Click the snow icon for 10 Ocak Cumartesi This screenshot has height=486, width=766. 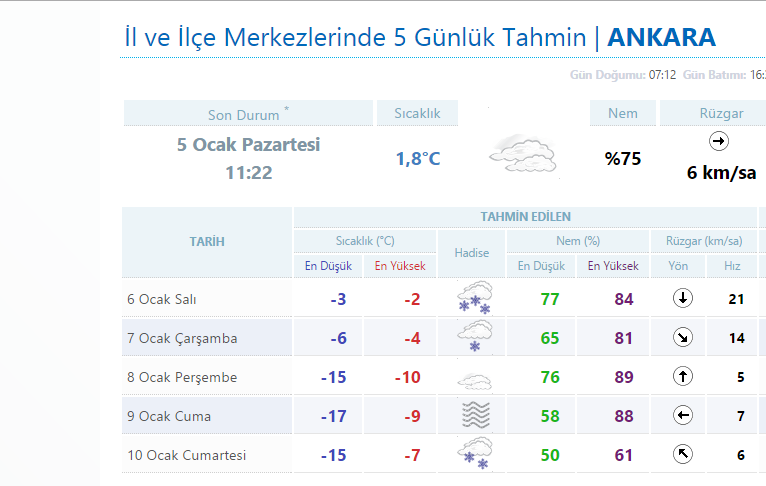tap(474, 454)
